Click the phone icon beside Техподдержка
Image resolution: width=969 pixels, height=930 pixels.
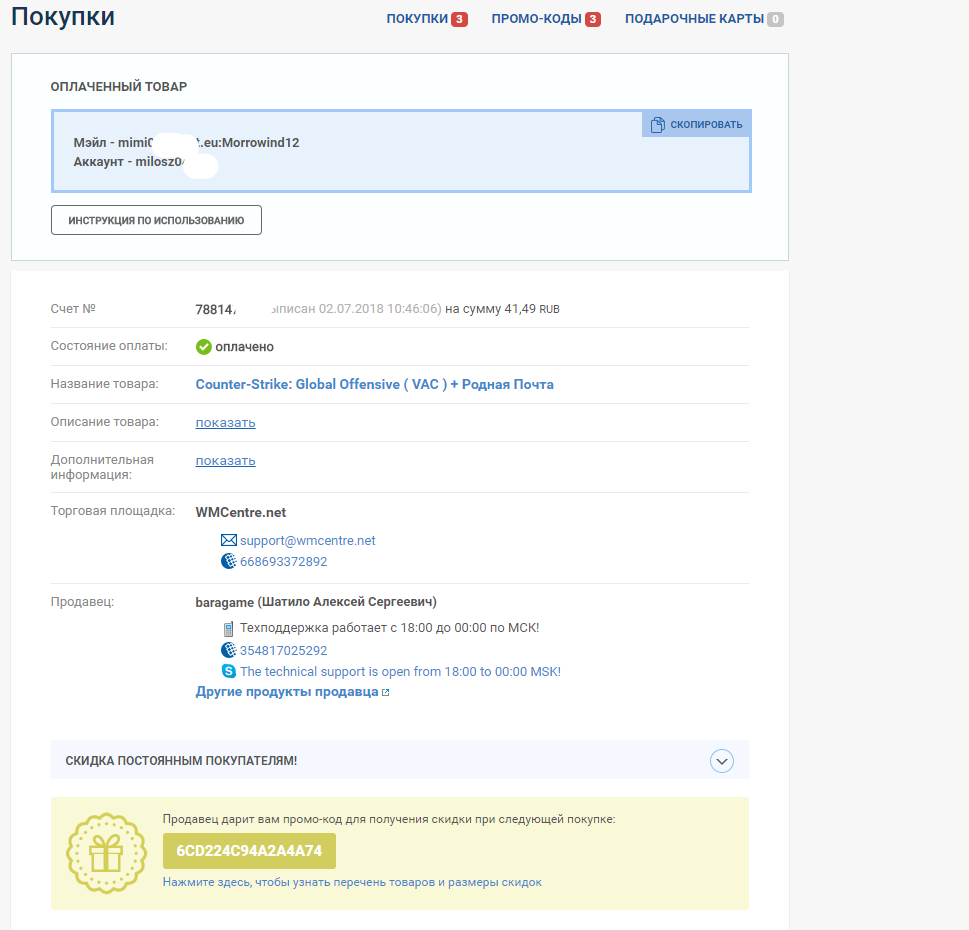coord(229,629)
